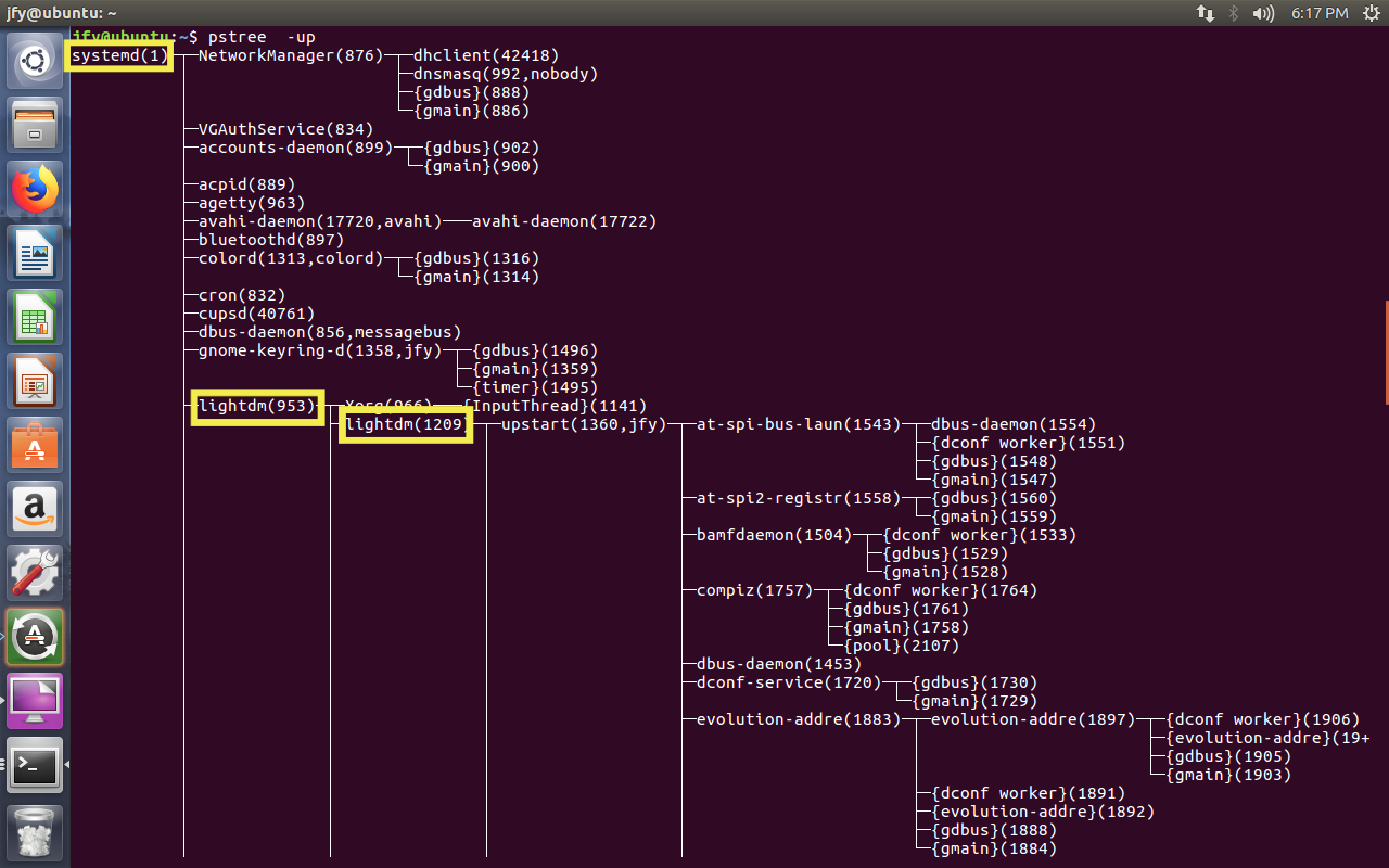The height and width of the screenshot is (868, 1389).
Task: Select the text 'compiz(1757)'
Action: (x=754, y=590)
